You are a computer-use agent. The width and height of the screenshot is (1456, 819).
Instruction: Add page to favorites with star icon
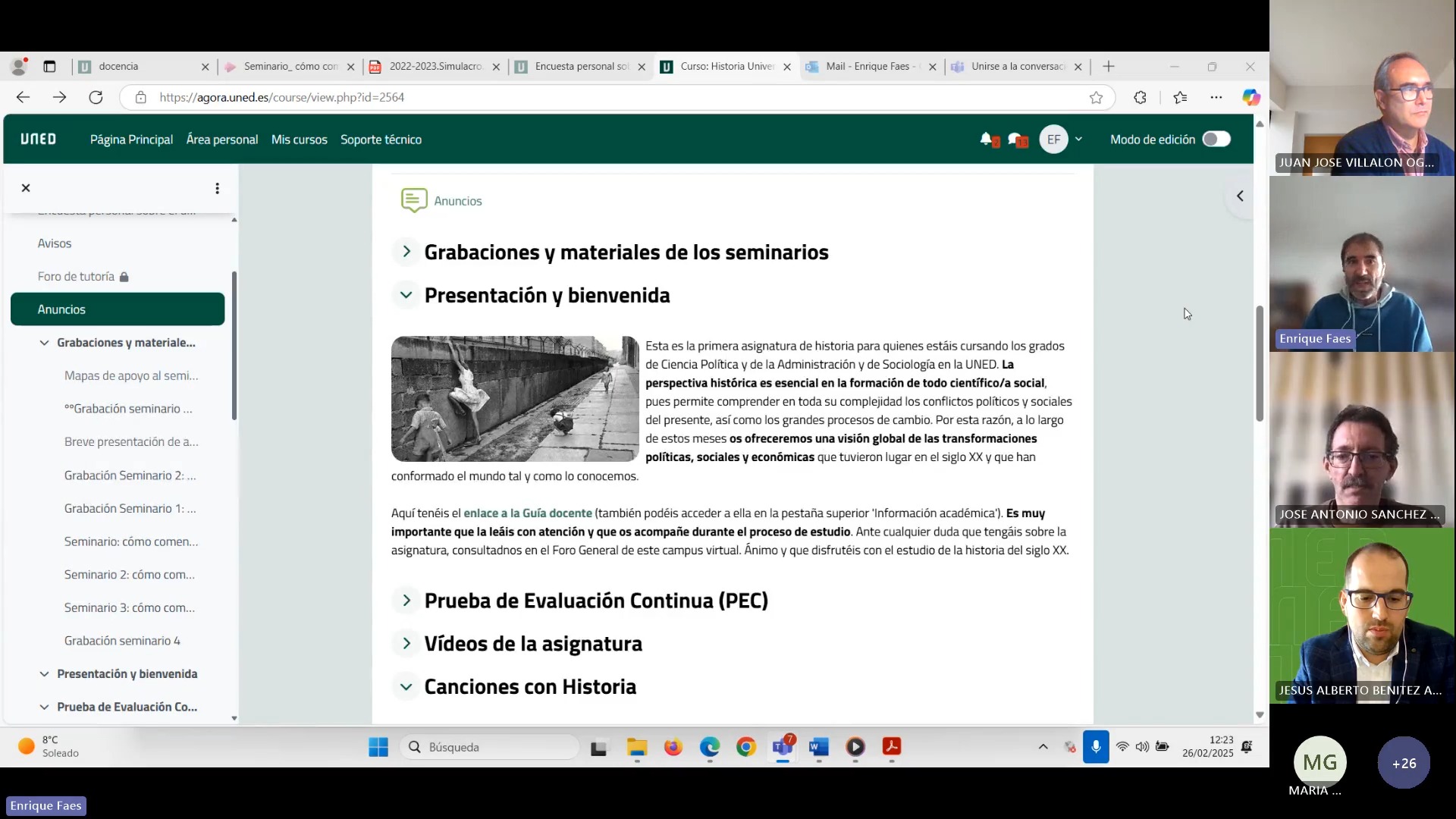coord(1096,97)
